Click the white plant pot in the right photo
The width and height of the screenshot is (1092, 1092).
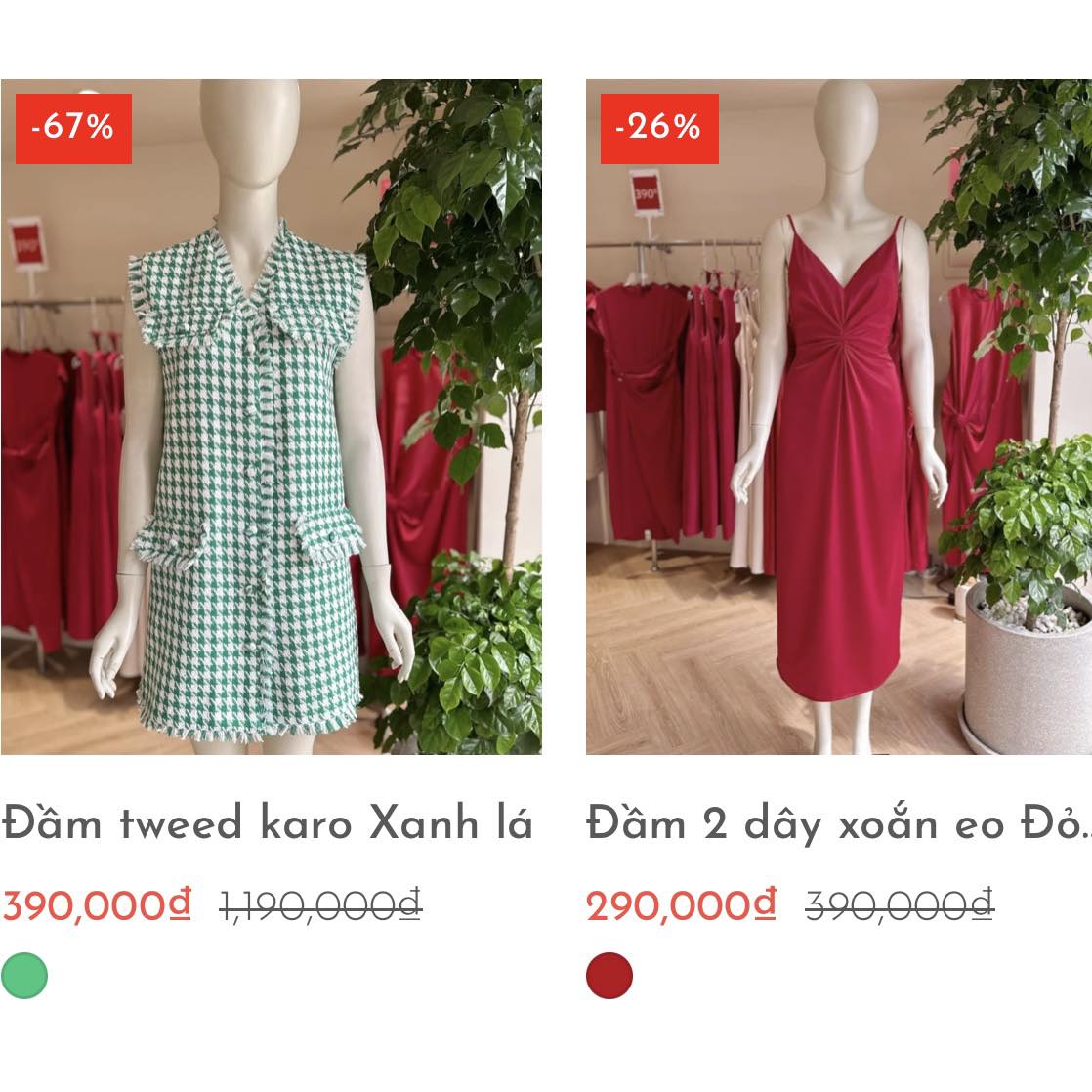[x=1026, y=668]
